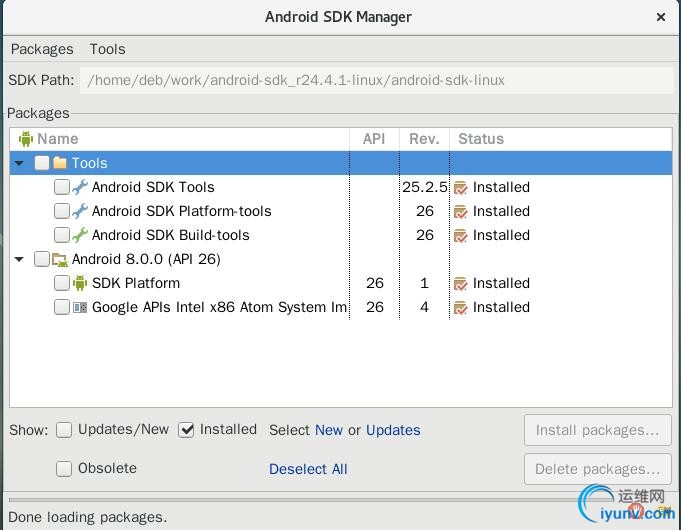Select the Android SDK Tools row label
Viewport: 681px width, 530px height.
pyautogui.click(x=153, y=187)
